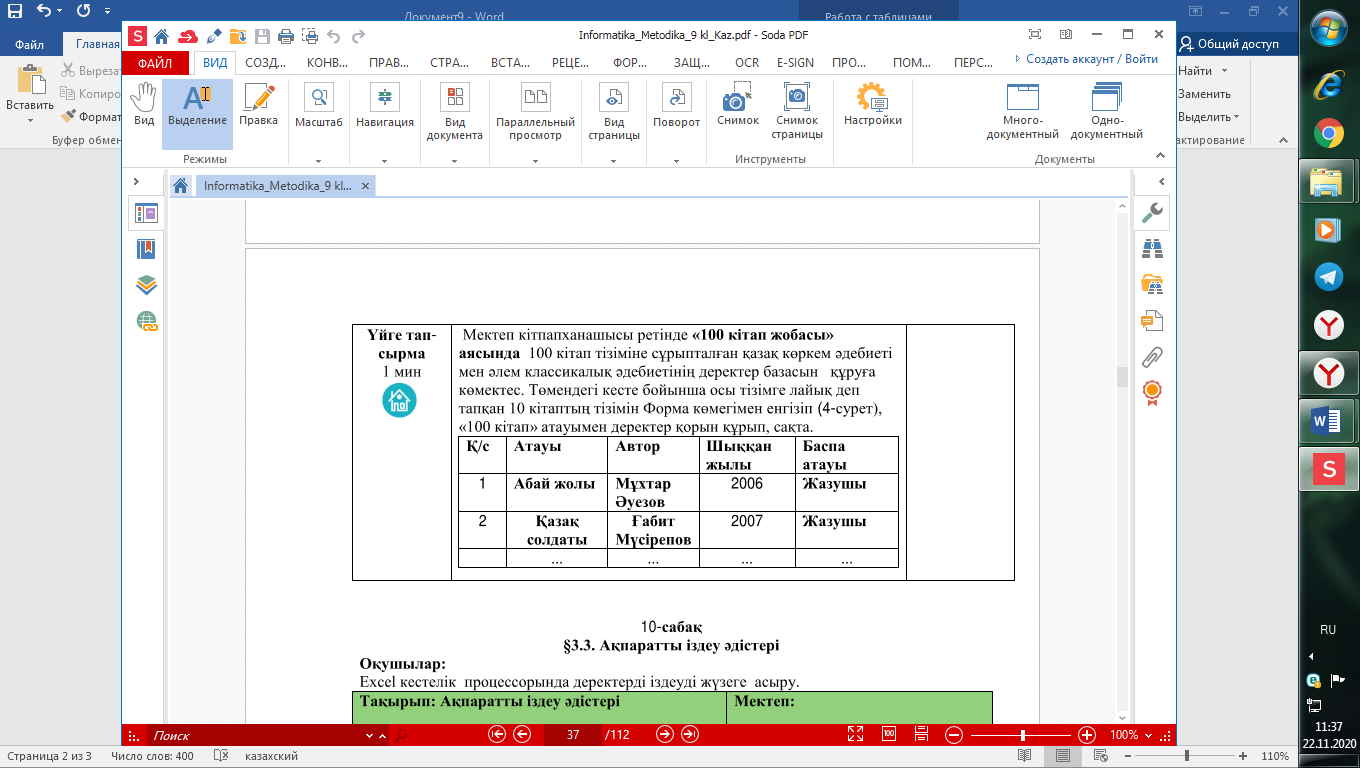Click the pen signing icon in quick access toolbar
The height and width of the screenshot is (768, 1360).
(213, 37)
